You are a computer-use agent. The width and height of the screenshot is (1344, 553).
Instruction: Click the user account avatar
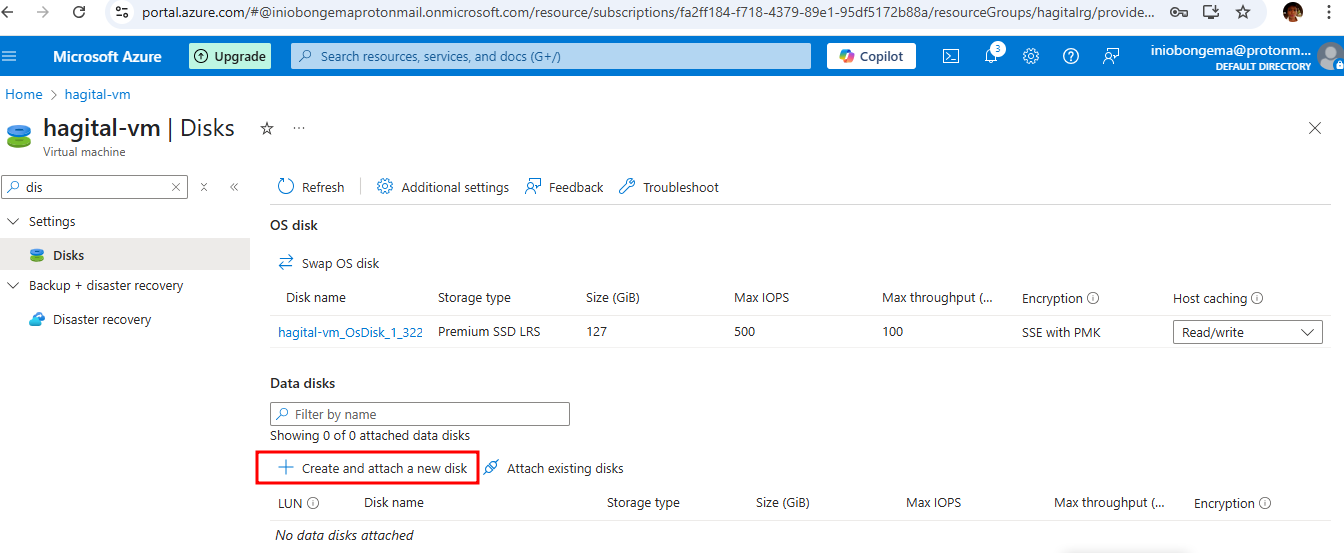1330,56
